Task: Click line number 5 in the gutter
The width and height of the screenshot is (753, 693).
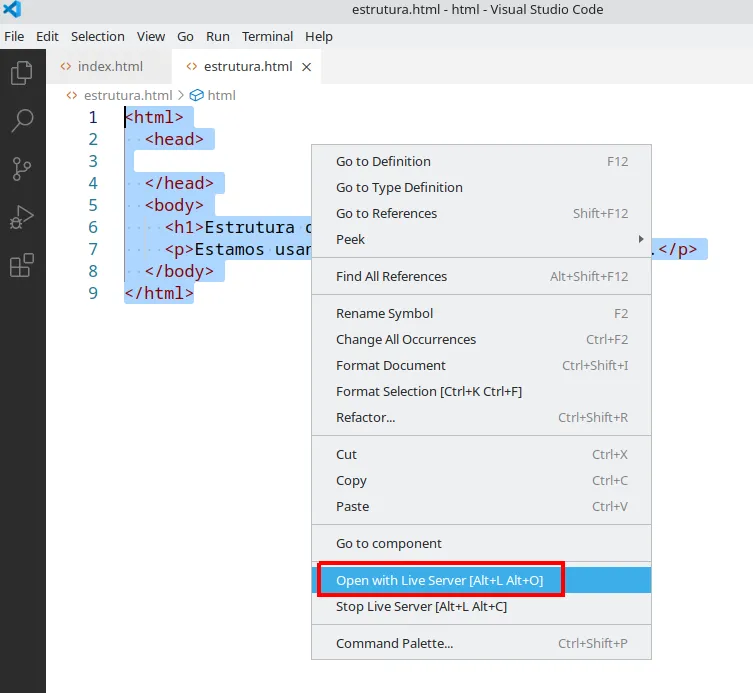Action: [x=93, y=205]
